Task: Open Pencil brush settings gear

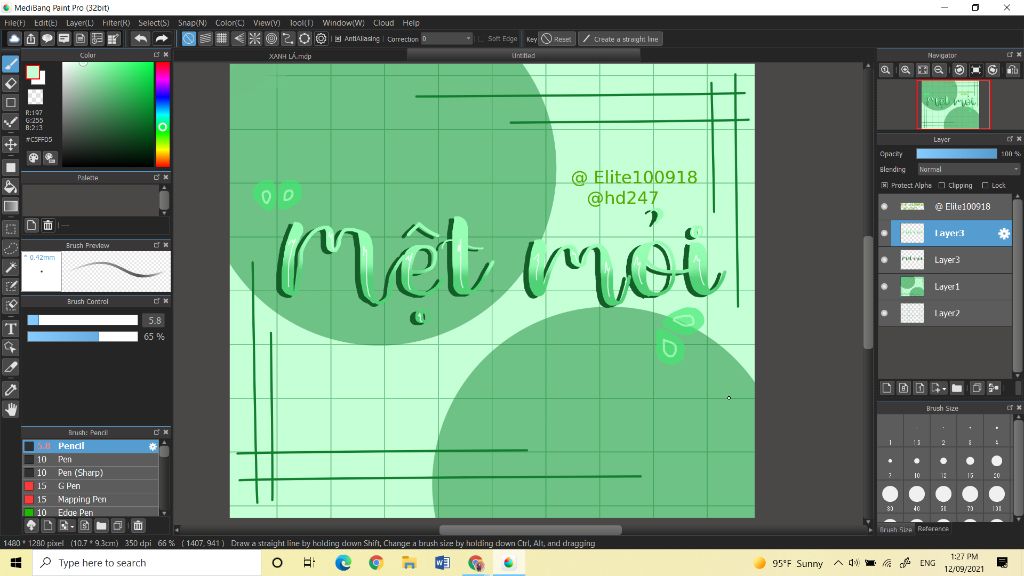Action: pos(153,446)
